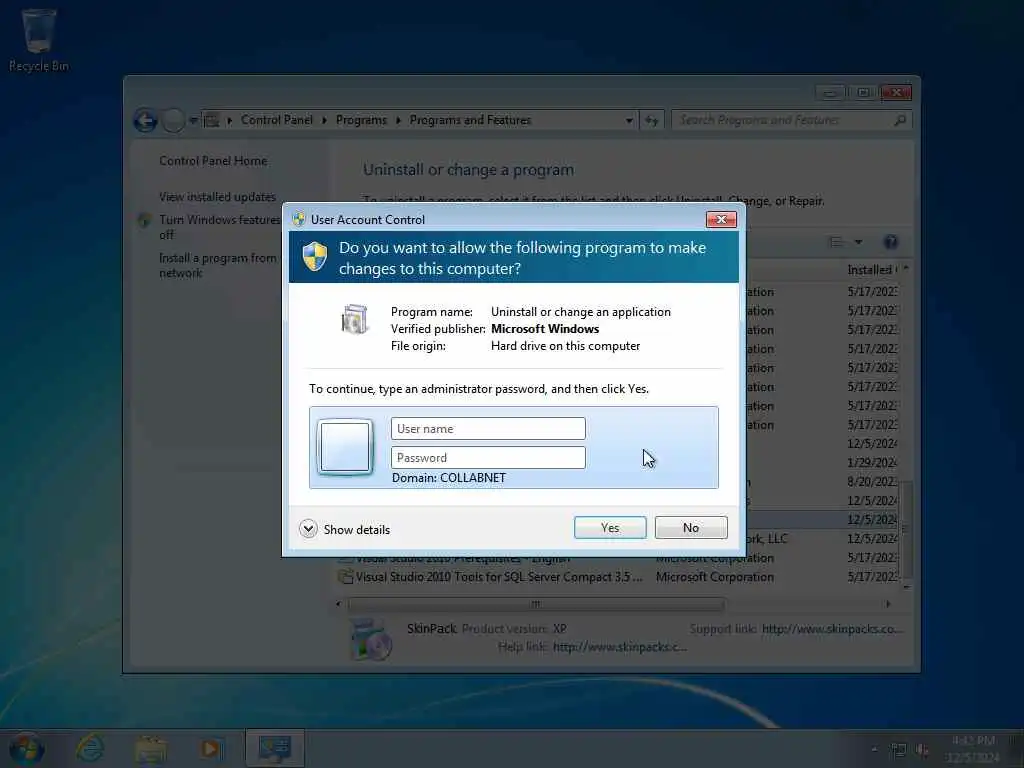Click the network icon in system tray
Screen dimensions: 1024x768
[899, 750]
